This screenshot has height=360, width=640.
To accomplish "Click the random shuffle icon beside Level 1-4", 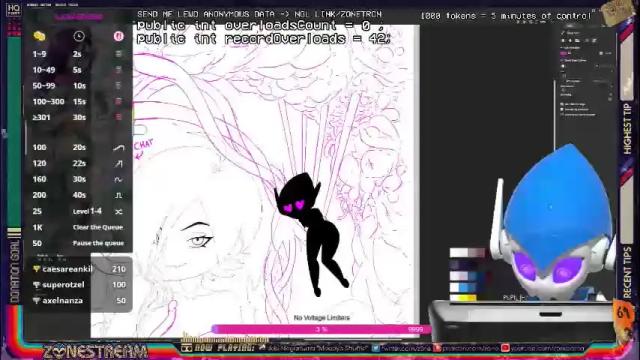I will 118,211.
